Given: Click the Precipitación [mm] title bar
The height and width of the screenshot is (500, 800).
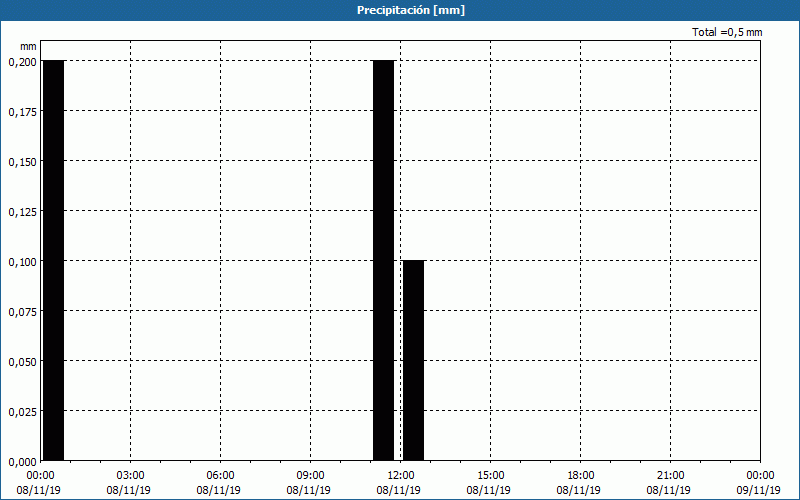Looking at the screenshot, I should (400, 10).
